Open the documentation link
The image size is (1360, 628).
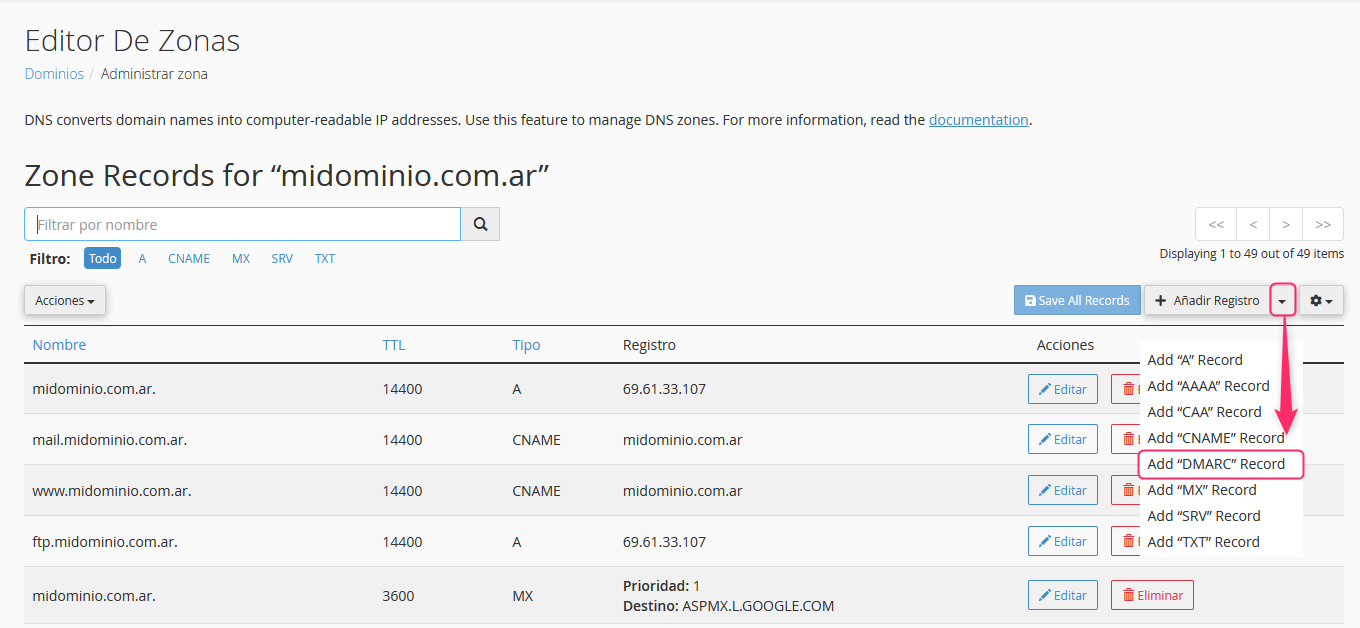(x=978, y=120)
